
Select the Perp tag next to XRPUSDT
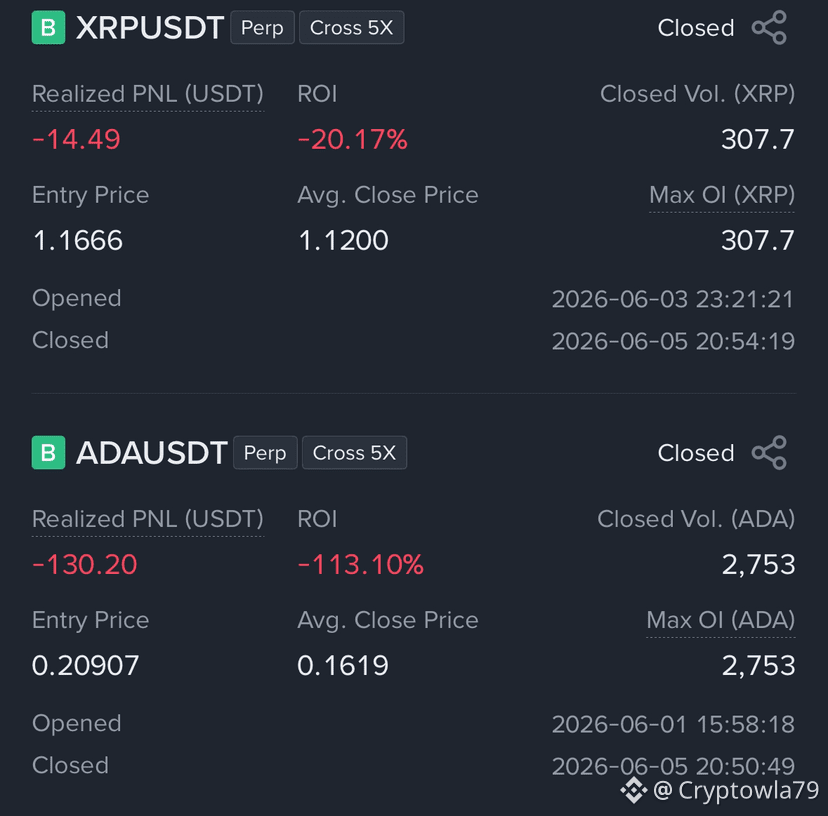pyautogui.click(x=262, y=27)
